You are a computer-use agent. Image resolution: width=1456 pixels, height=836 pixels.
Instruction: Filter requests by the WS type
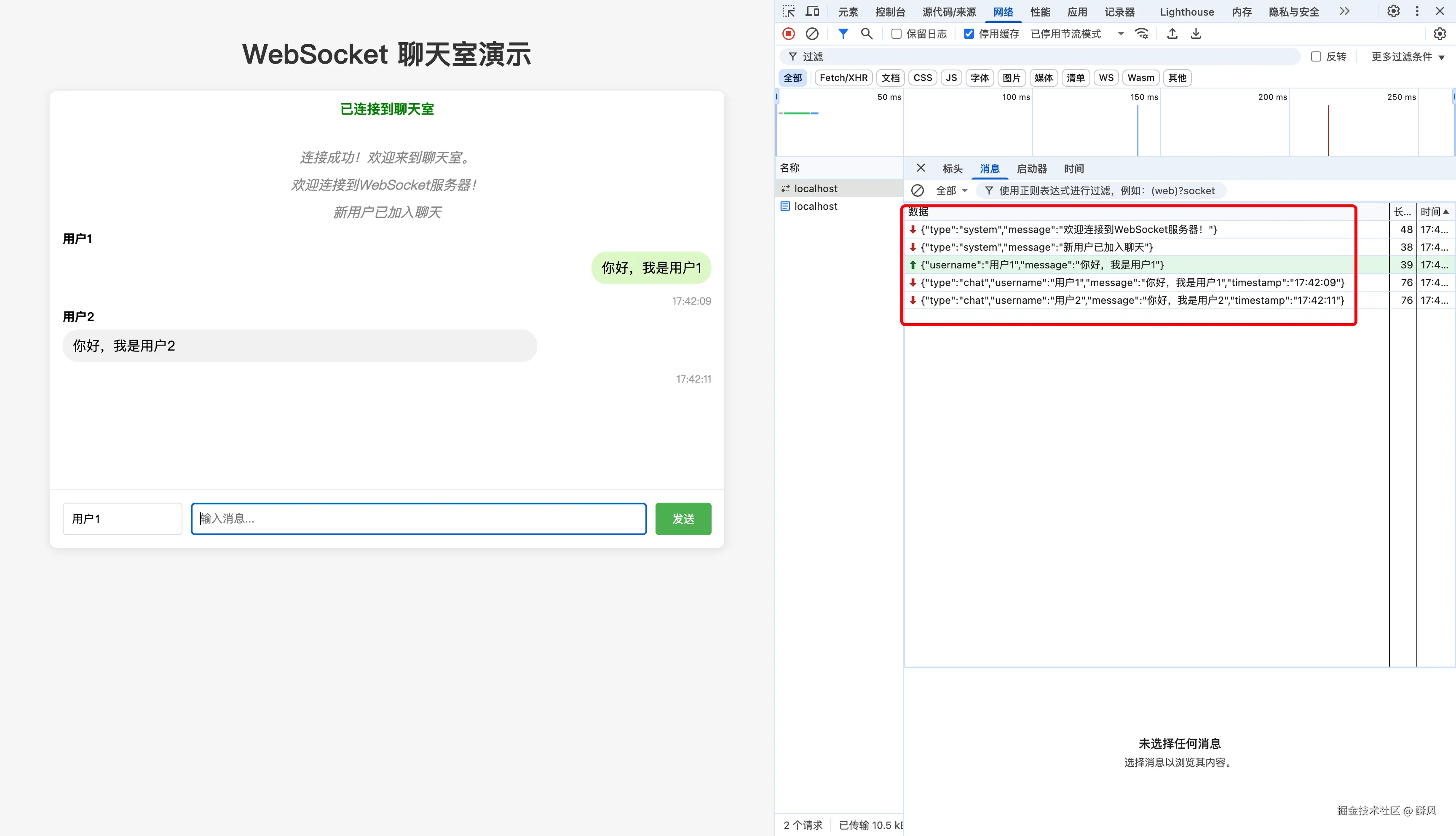click(x=1106, y=78)
